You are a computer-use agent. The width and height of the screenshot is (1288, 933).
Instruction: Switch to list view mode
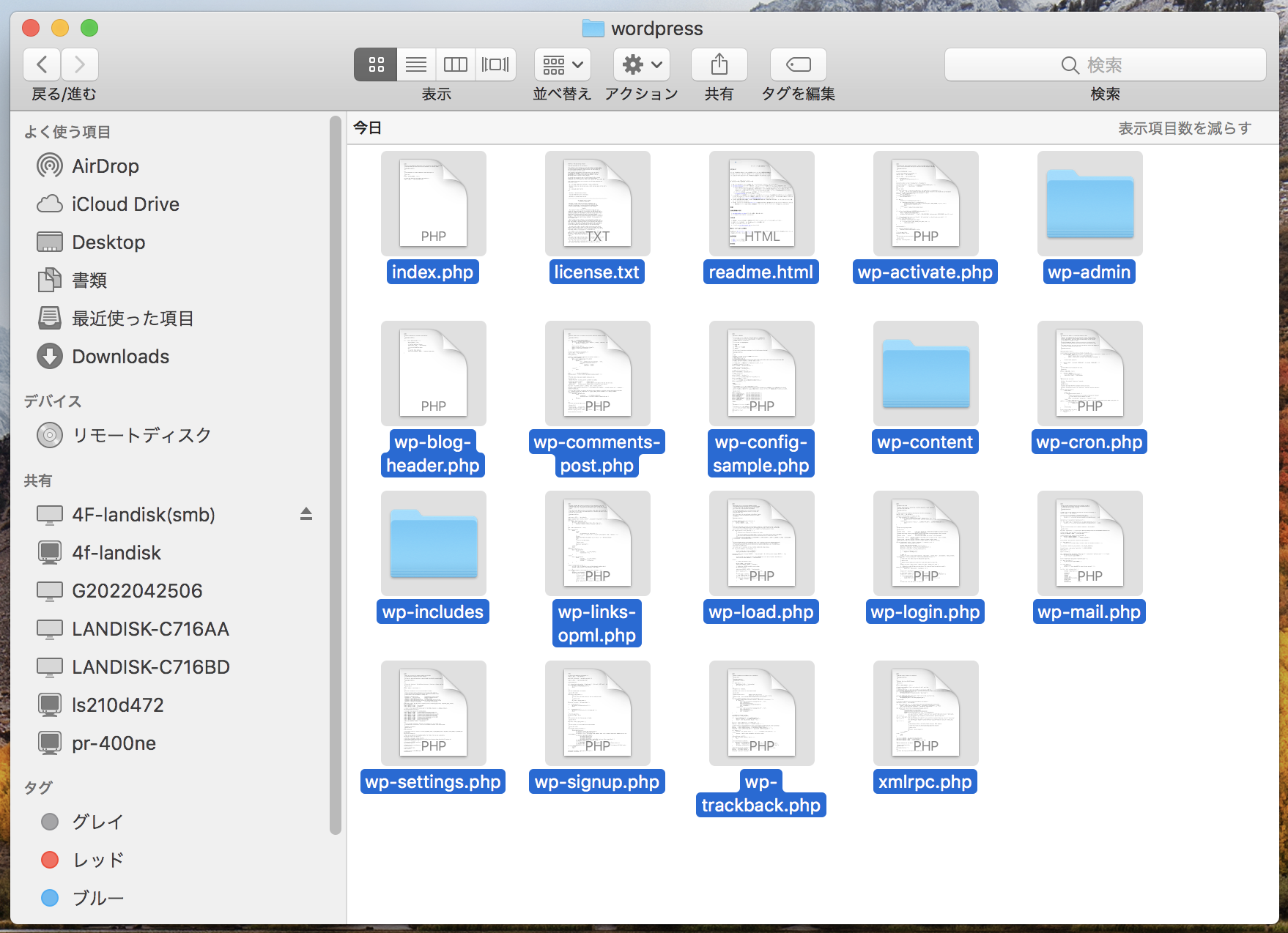(416, 65)
